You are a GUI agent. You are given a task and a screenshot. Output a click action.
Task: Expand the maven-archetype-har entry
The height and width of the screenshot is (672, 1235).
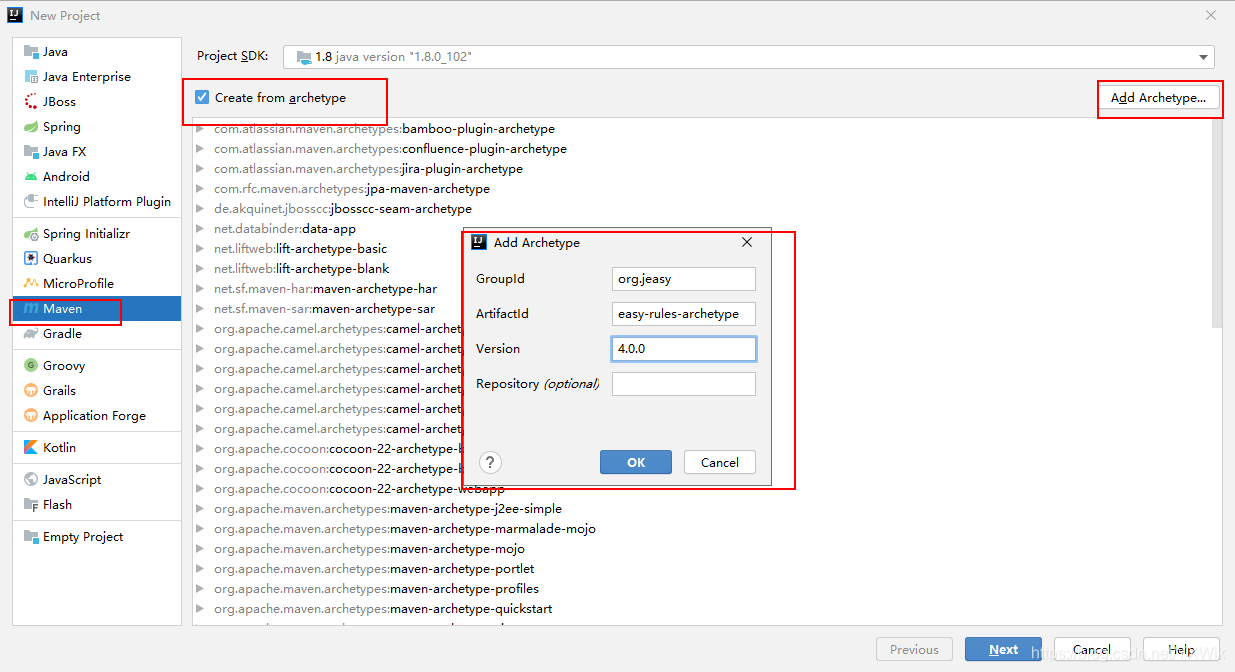click(201, 289)
